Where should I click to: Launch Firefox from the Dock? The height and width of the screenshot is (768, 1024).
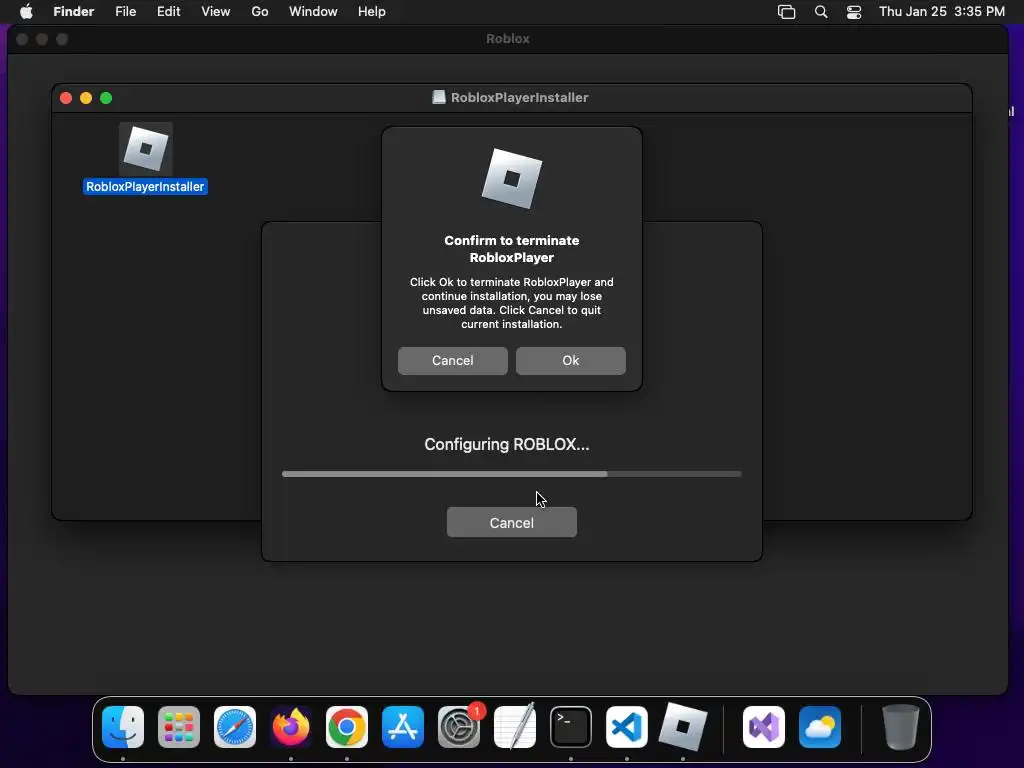click(x=291, y=727)
